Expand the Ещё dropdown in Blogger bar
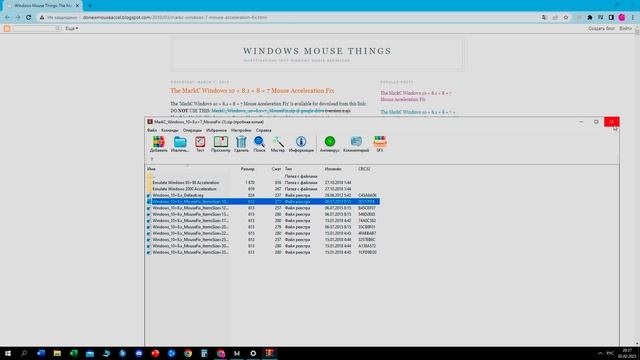 click(x=72, y=29)
